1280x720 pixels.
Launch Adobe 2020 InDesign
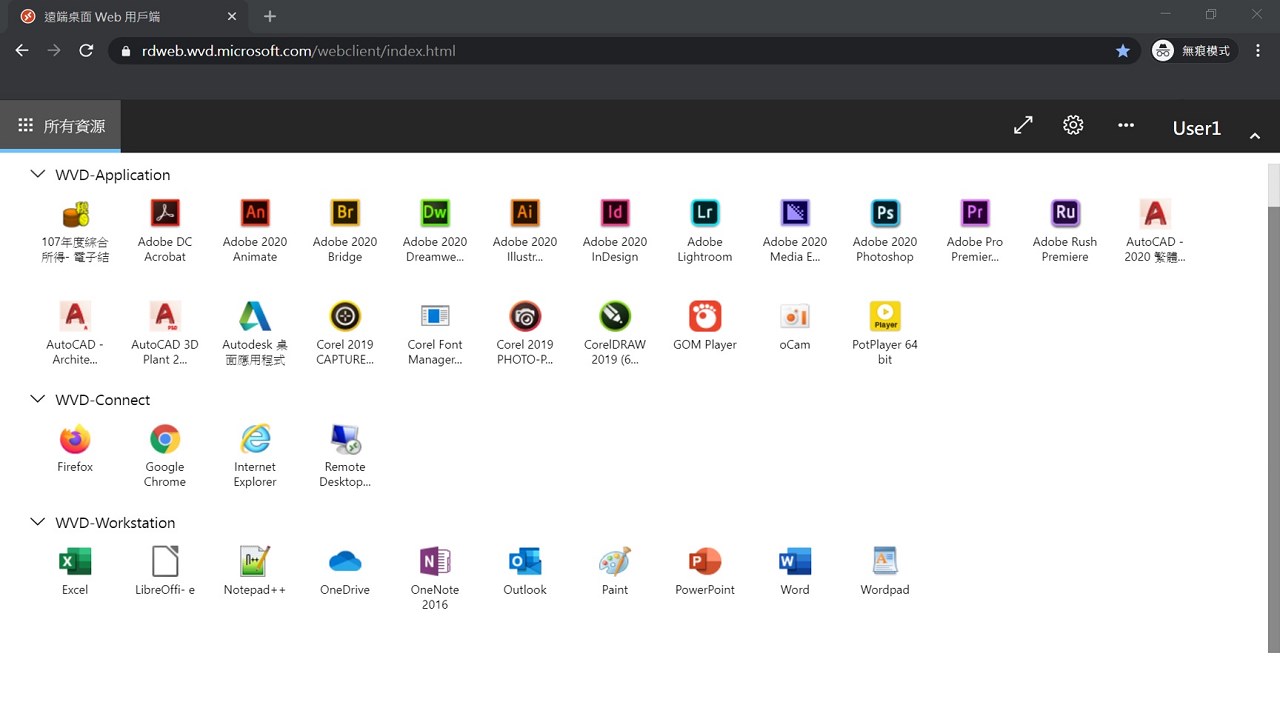tap(615, 230)
